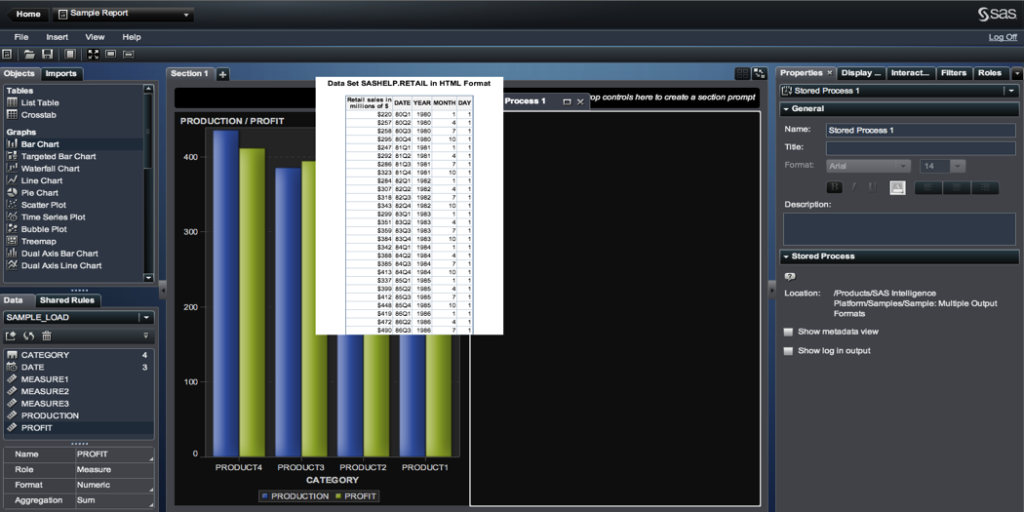Image resolution: width=1024 pixels, height=512 pixels.
Task: Click the stored process prompt speech icon
Action: 790,277
